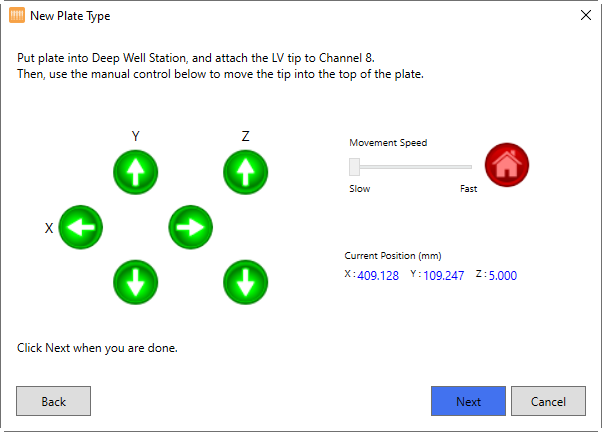Image resolution: width=602 pixels, height=432 pixels.
Task: Go to the previous step with Back
Action: pyautogui.click(x=54, y=401)
